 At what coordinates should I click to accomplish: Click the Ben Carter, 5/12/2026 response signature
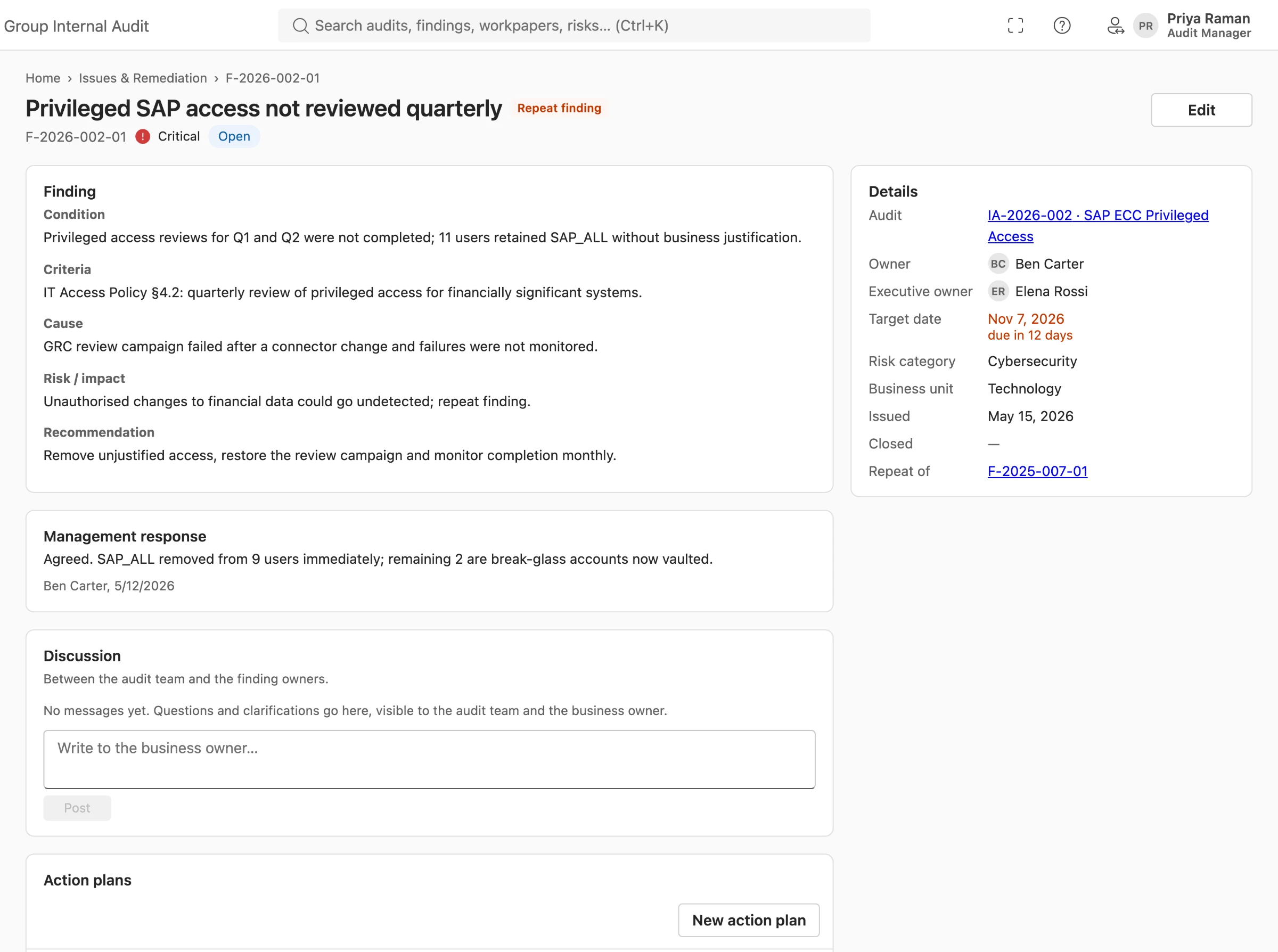[109, 586]
